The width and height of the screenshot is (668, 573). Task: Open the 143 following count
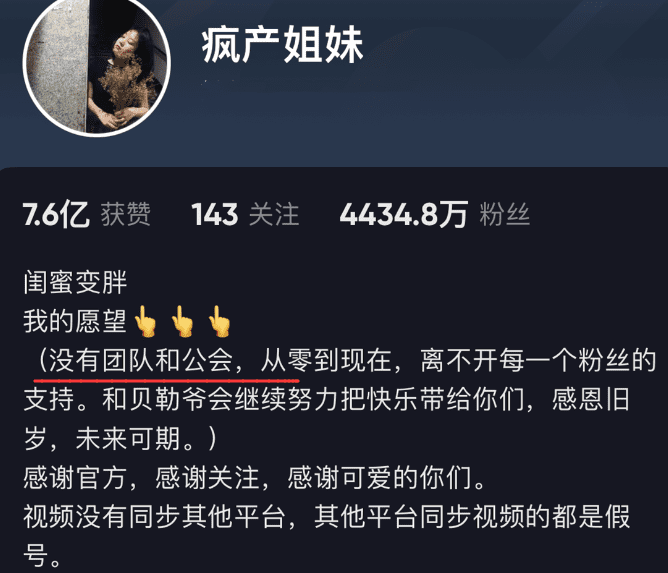pyautogui.click(x=215, y=214)
